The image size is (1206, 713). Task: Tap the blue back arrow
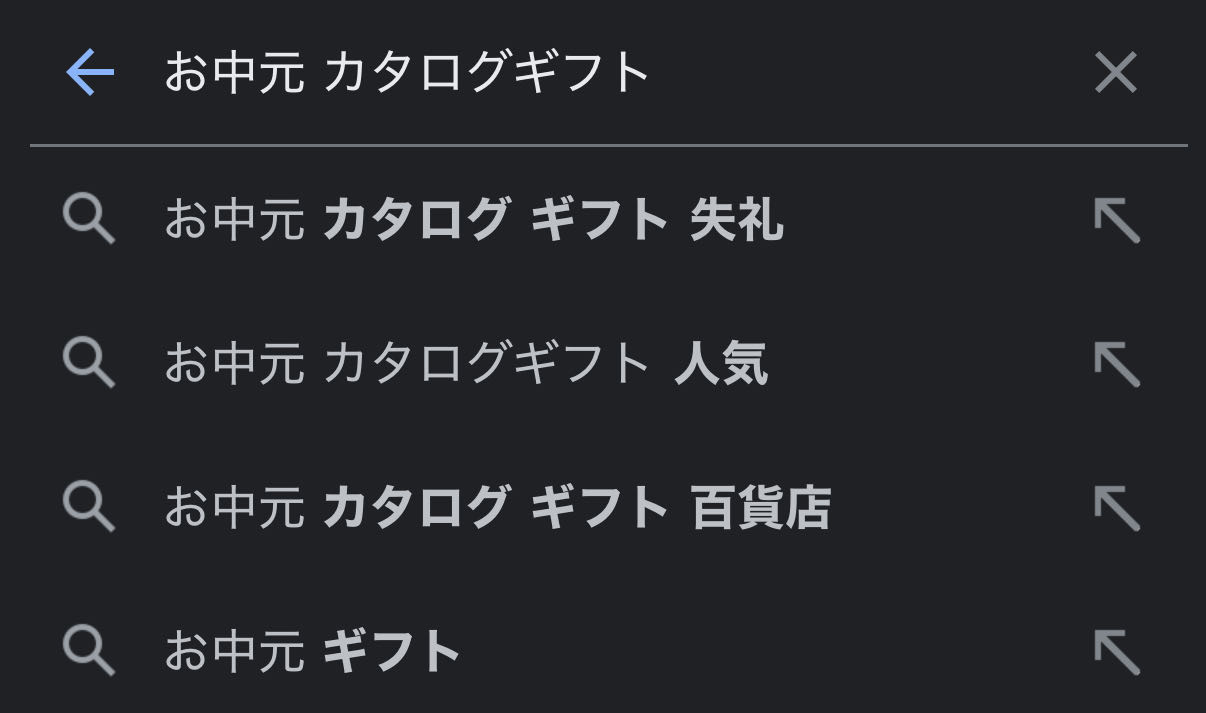pyautogui.click(x=90, y=73)
